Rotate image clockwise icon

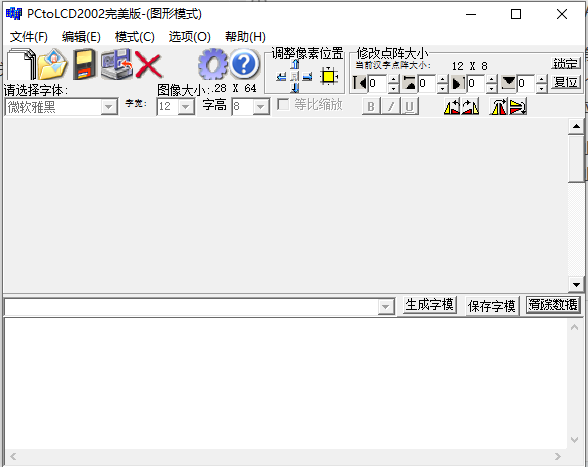470,107
